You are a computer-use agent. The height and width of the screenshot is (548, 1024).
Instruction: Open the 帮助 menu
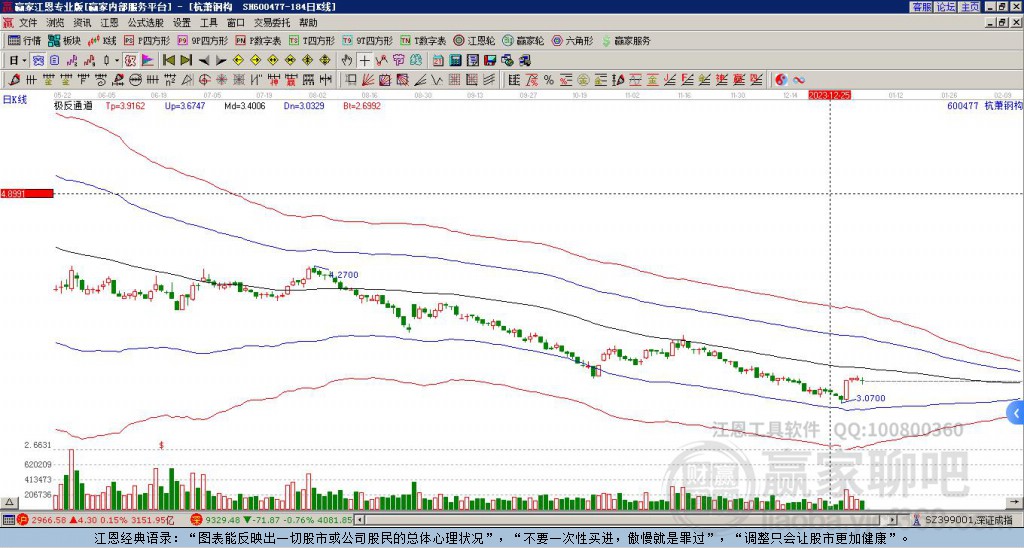pyautogui.click(x=308, y=23)
